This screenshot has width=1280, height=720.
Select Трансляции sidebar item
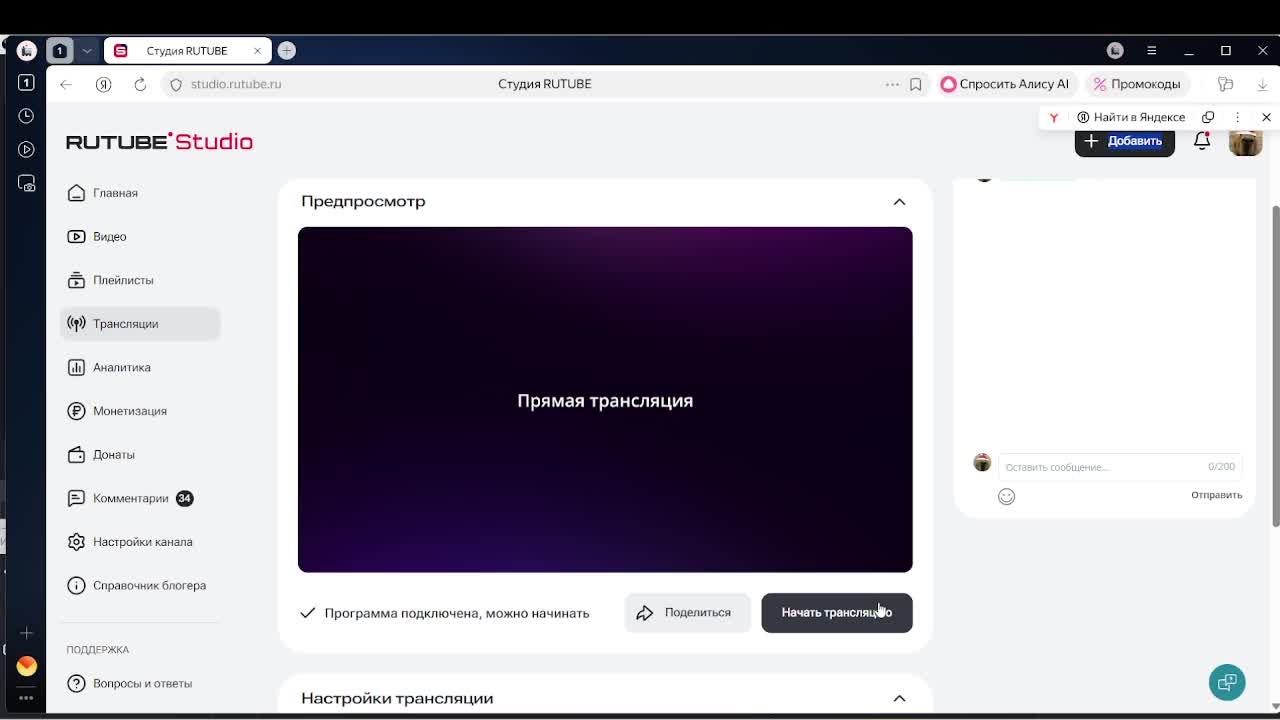point(140,324)
